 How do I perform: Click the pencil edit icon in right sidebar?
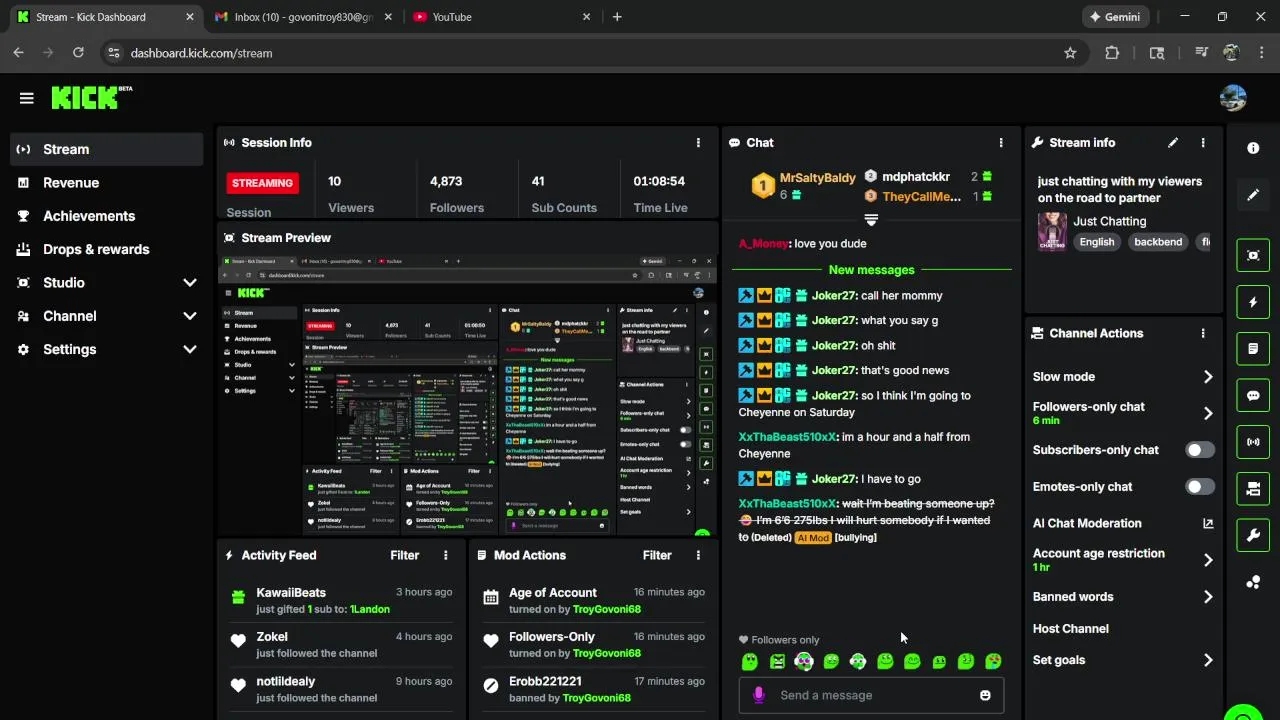click(x=1253, y=195)
